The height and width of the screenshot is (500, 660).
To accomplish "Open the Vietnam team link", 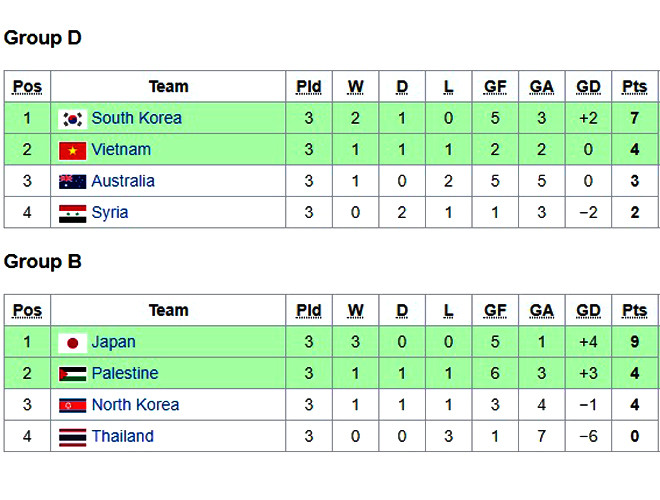I will [x=121, y=150].
